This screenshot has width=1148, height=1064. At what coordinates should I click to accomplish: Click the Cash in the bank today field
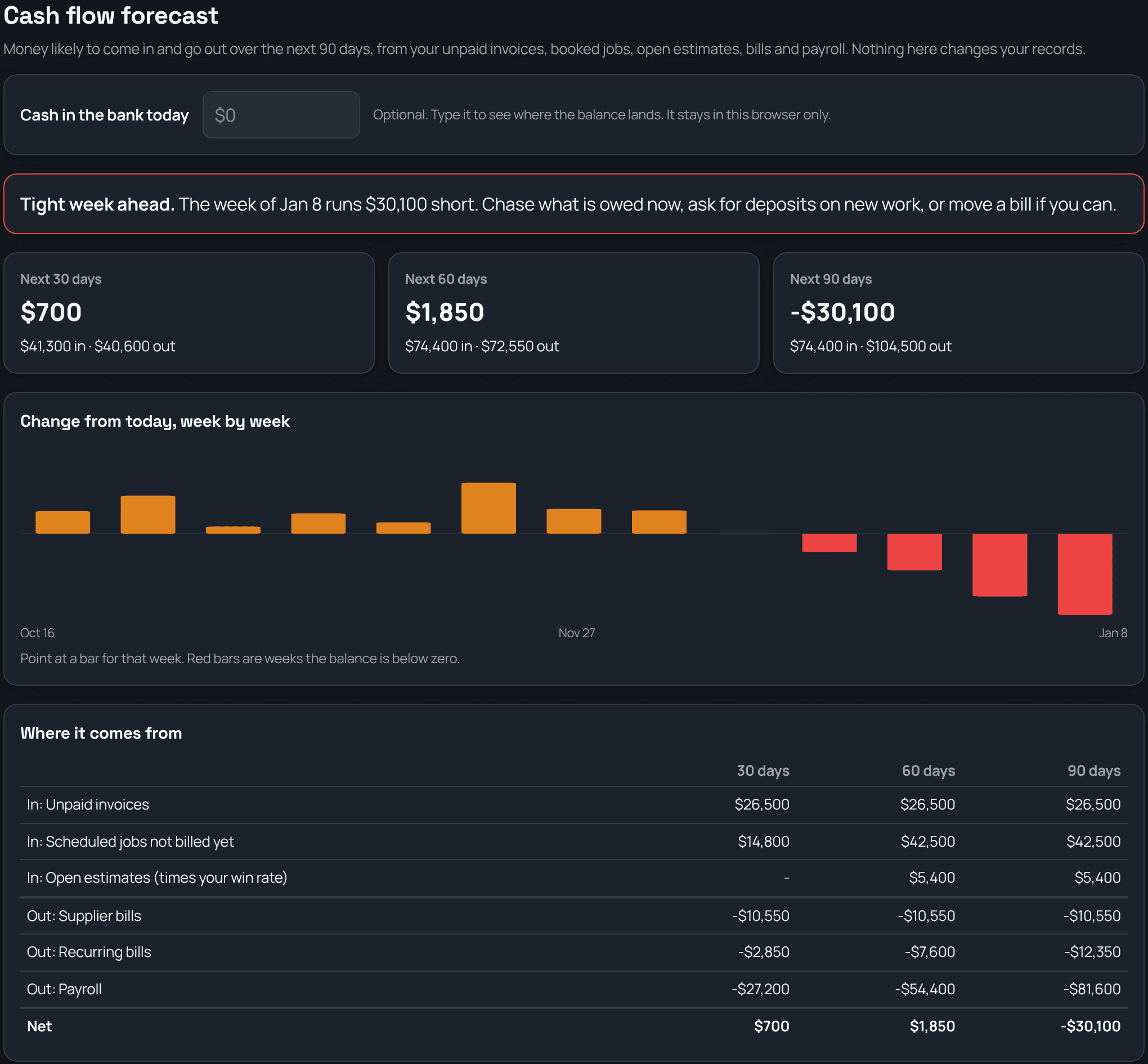point(281,115)
